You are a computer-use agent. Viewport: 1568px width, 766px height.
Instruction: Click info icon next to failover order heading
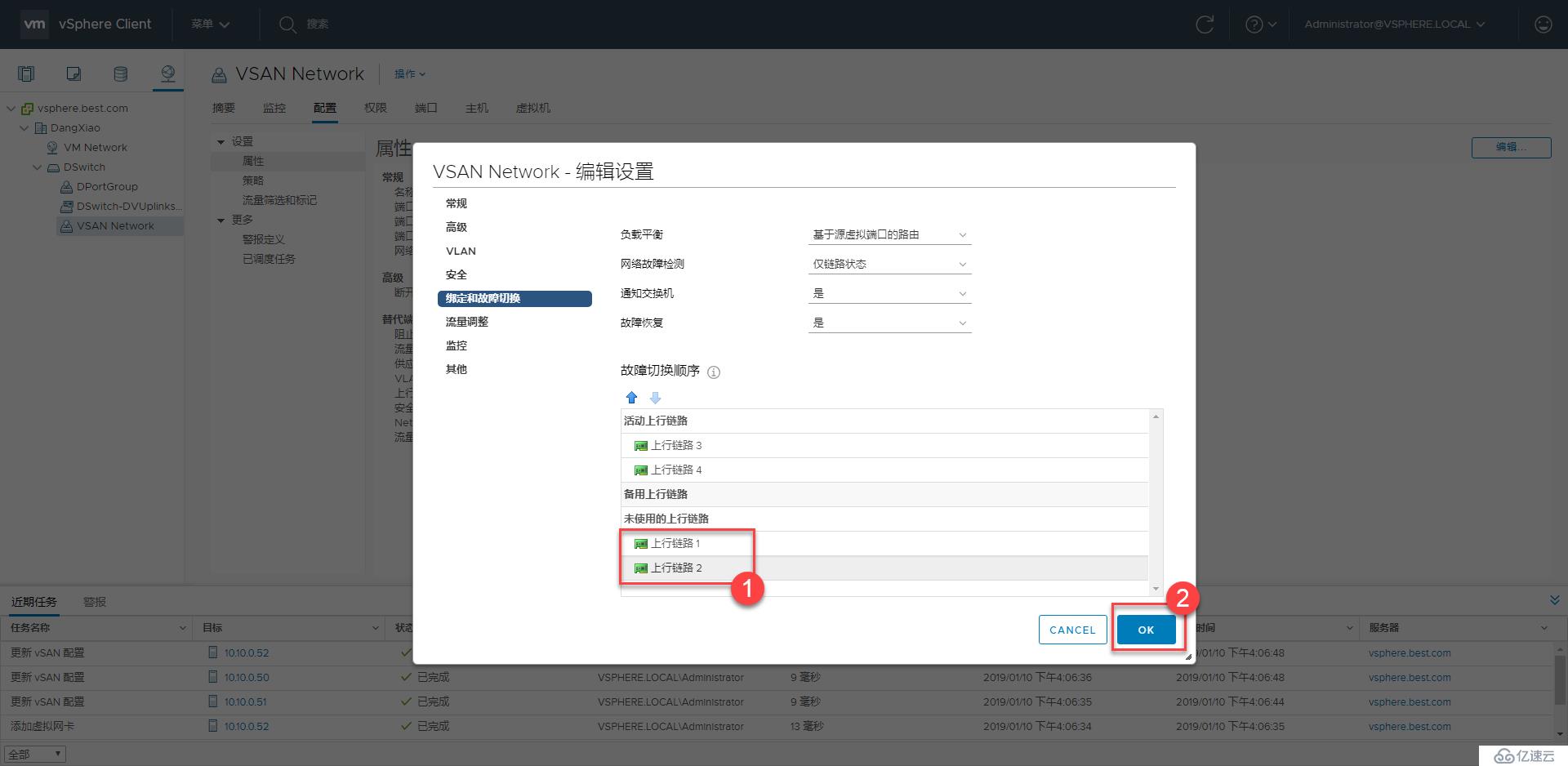(x=713, y=372)
